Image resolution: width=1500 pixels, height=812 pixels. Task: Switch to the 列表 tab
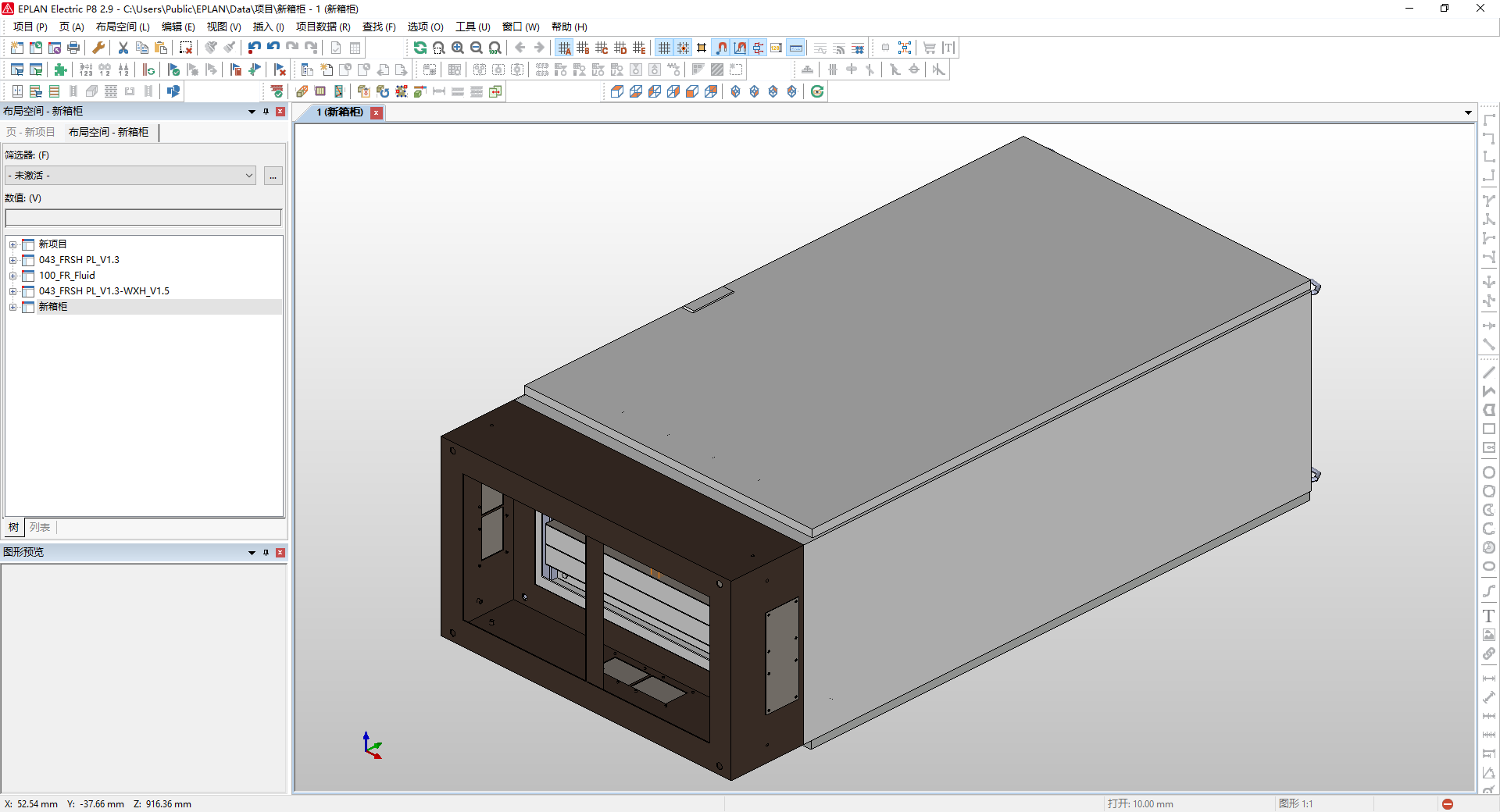coord(40,528)
